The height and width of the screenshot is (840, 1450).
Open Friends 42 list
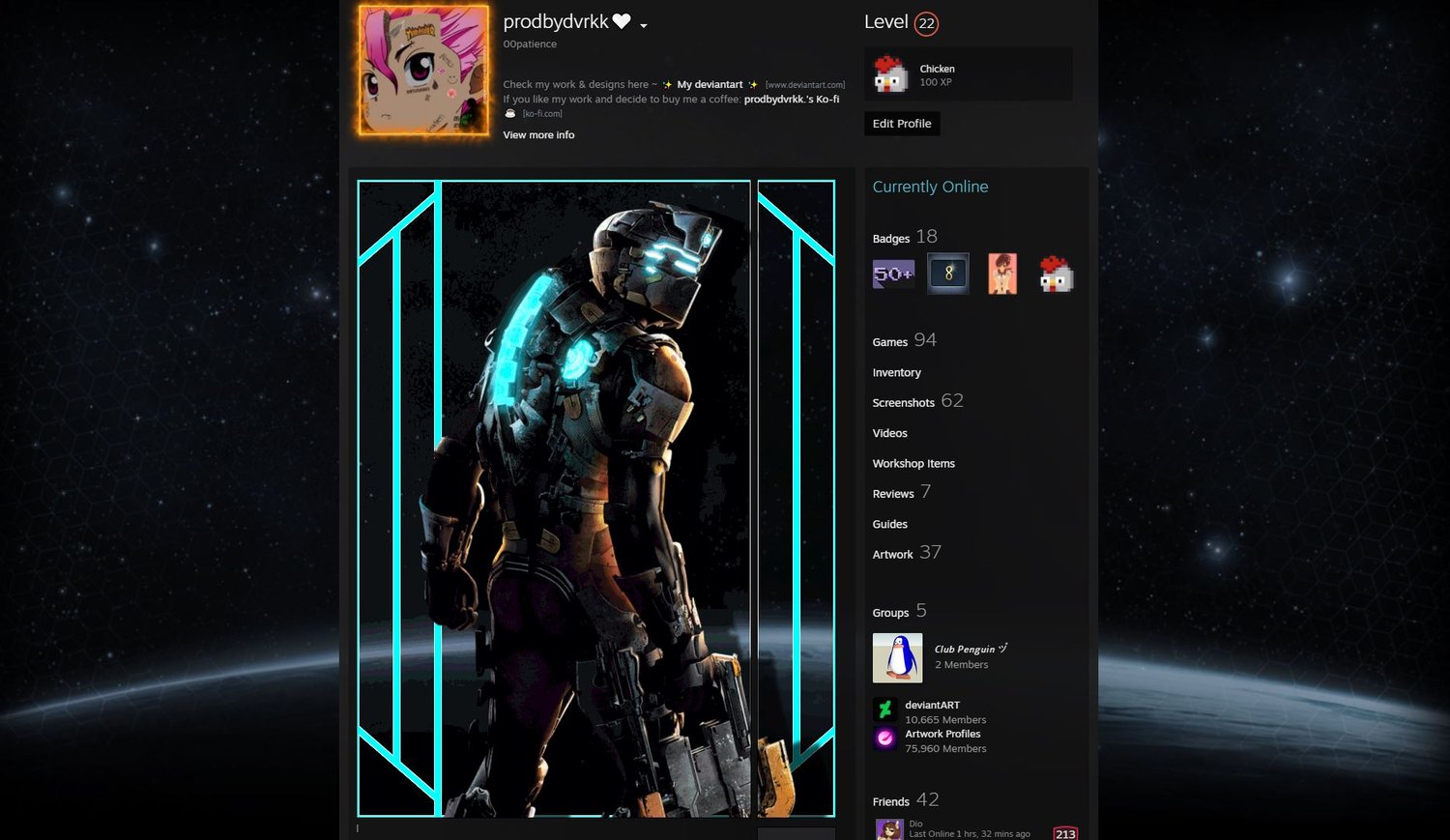point(905,800)
